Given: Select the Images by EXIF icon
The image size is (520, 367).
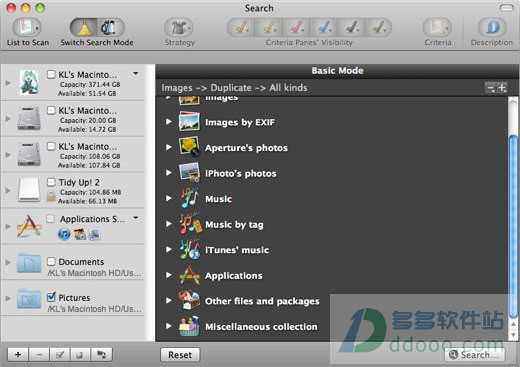Looking at the screenshot, I should tap(189, 121).
